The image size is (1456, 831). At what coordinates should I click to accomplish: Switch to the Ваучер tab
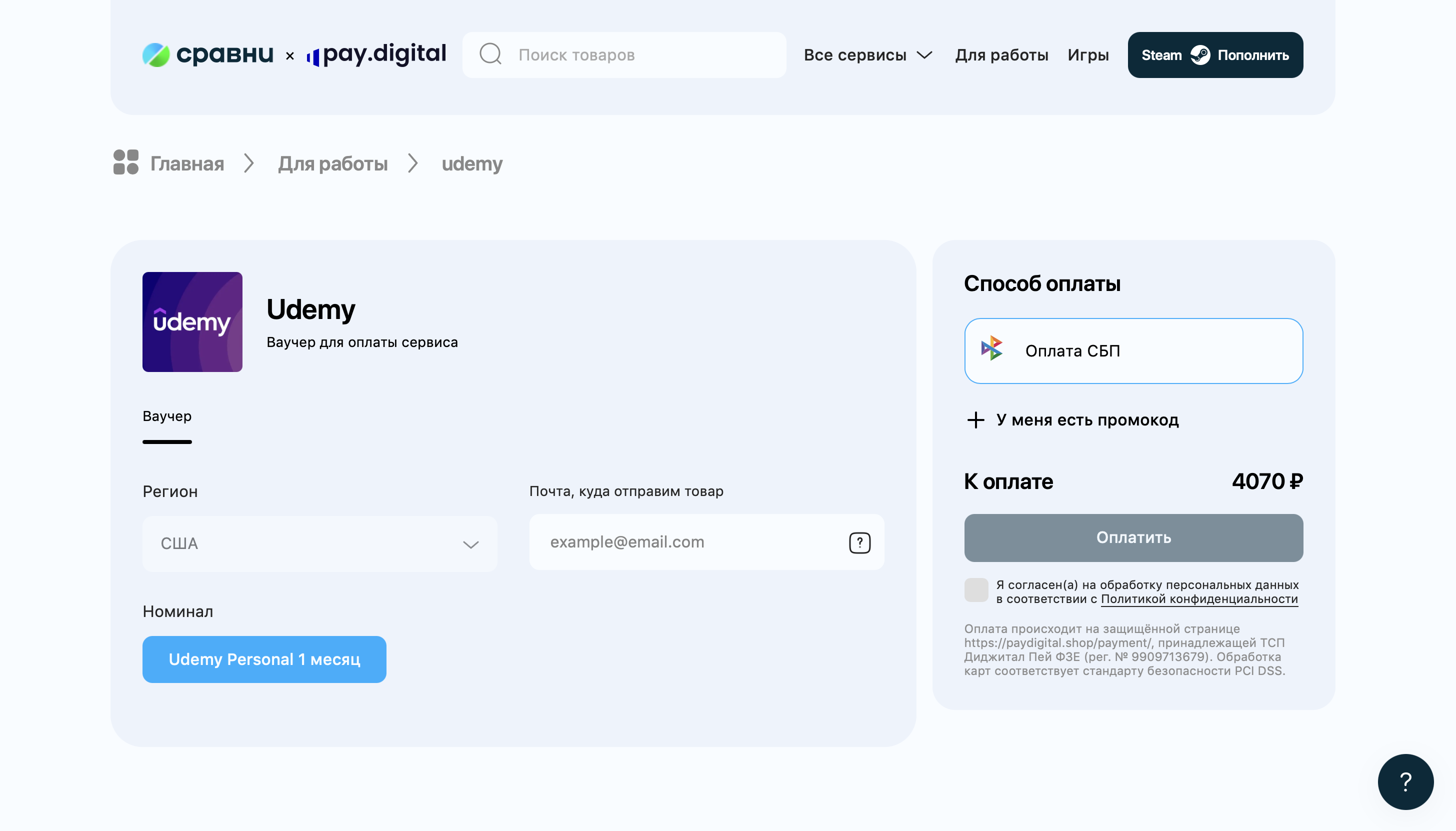coord(167,416)
